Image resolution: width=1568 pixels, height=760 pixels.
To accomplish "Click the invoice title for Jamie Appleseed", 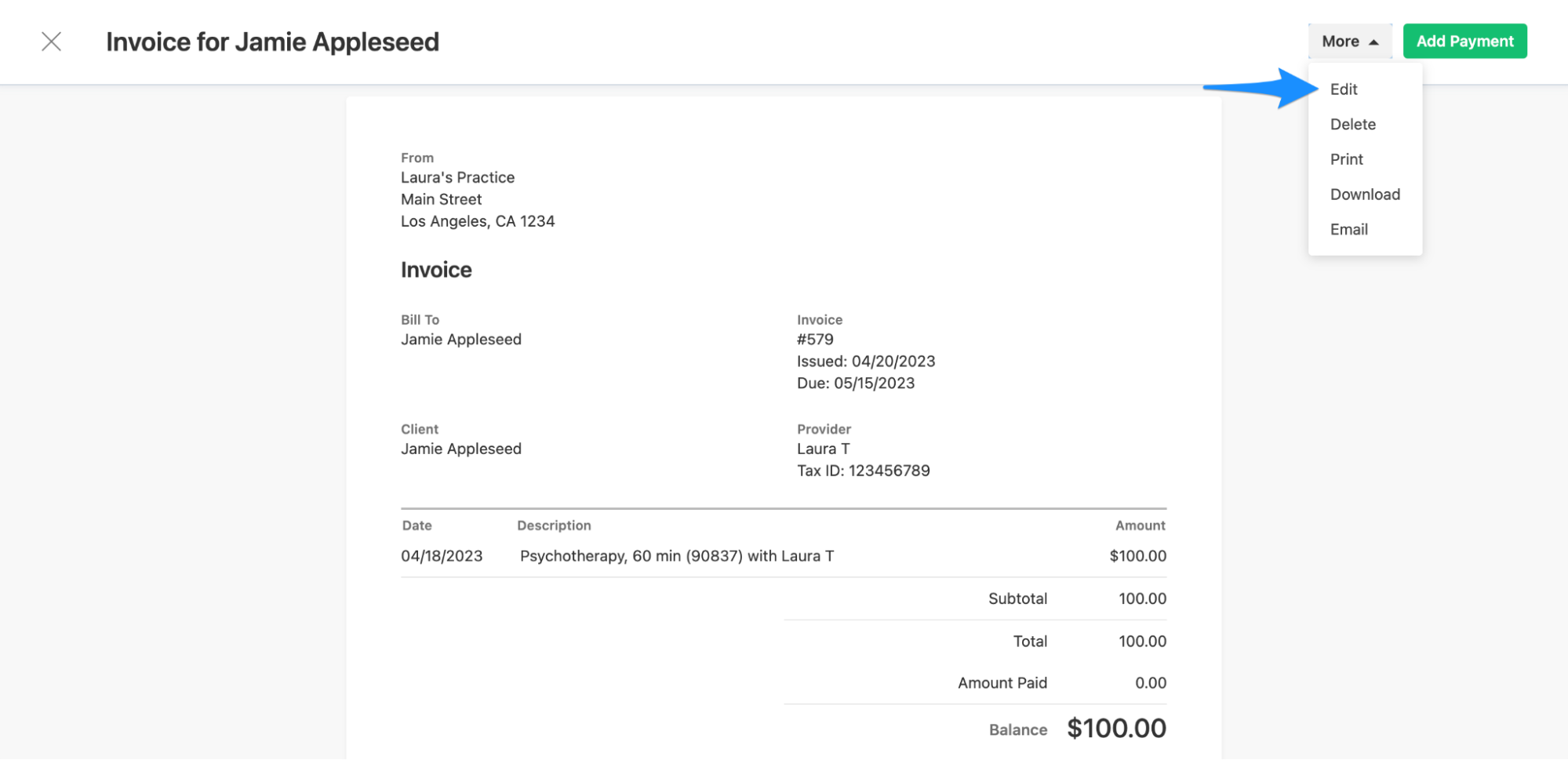I will 273,42.
